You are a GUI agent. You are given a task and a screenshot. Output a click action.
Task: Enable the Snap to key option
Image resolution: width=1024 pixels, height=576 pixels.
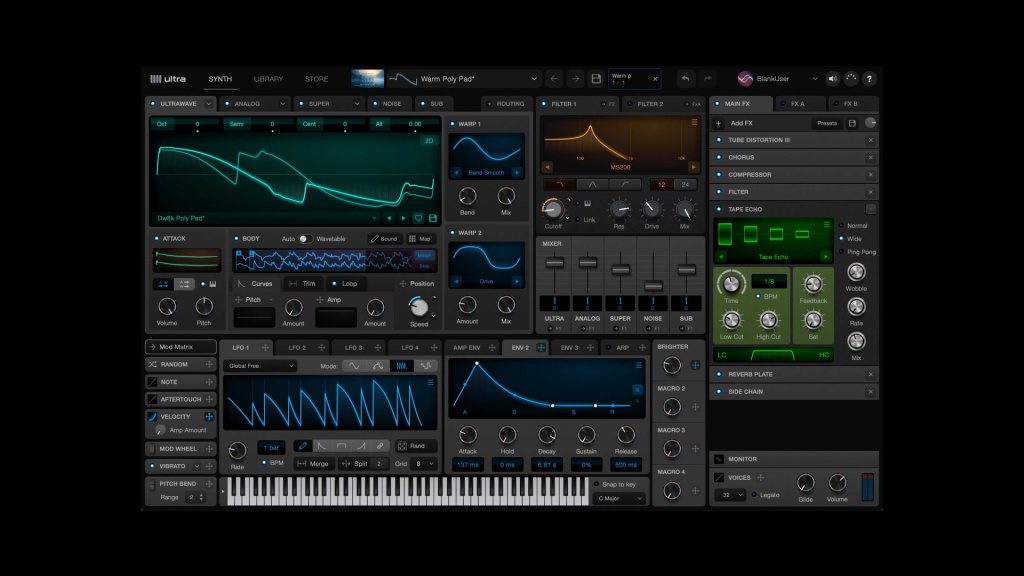coord(596,484)
